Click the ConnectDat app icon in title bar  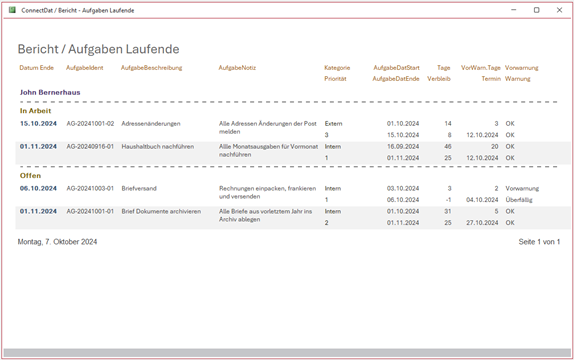tap(12, 10)
